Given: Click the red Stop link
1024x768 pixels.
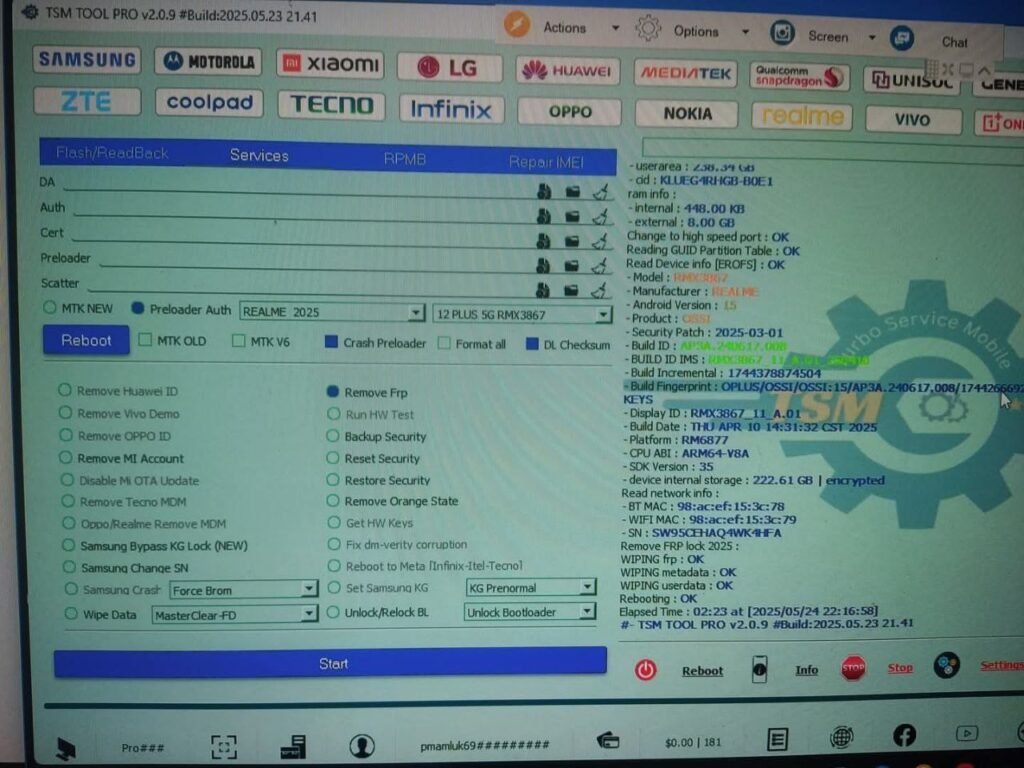Looking at the screenshot, I should tap(900, 667).
